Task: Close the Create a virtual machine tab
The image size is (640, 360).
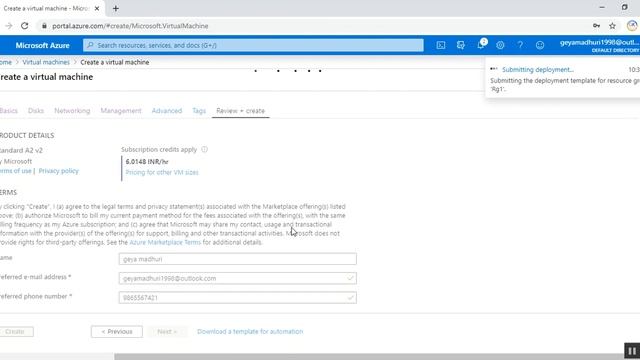Action: click(97, 8)
